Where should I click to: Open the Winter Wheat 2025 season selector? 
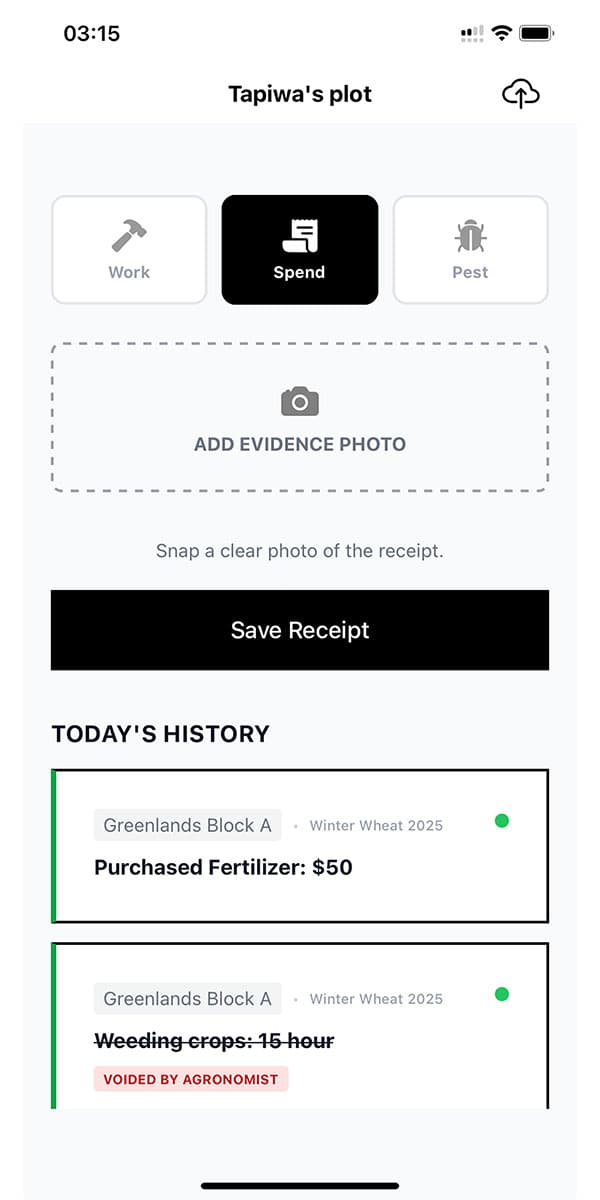[375, 825]
